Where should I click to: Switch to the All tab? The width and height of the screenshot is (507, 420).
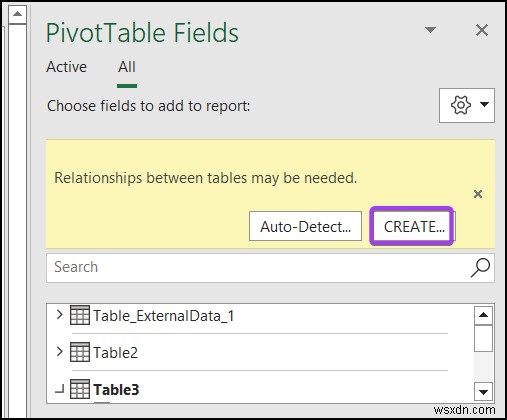click(127, 67)
